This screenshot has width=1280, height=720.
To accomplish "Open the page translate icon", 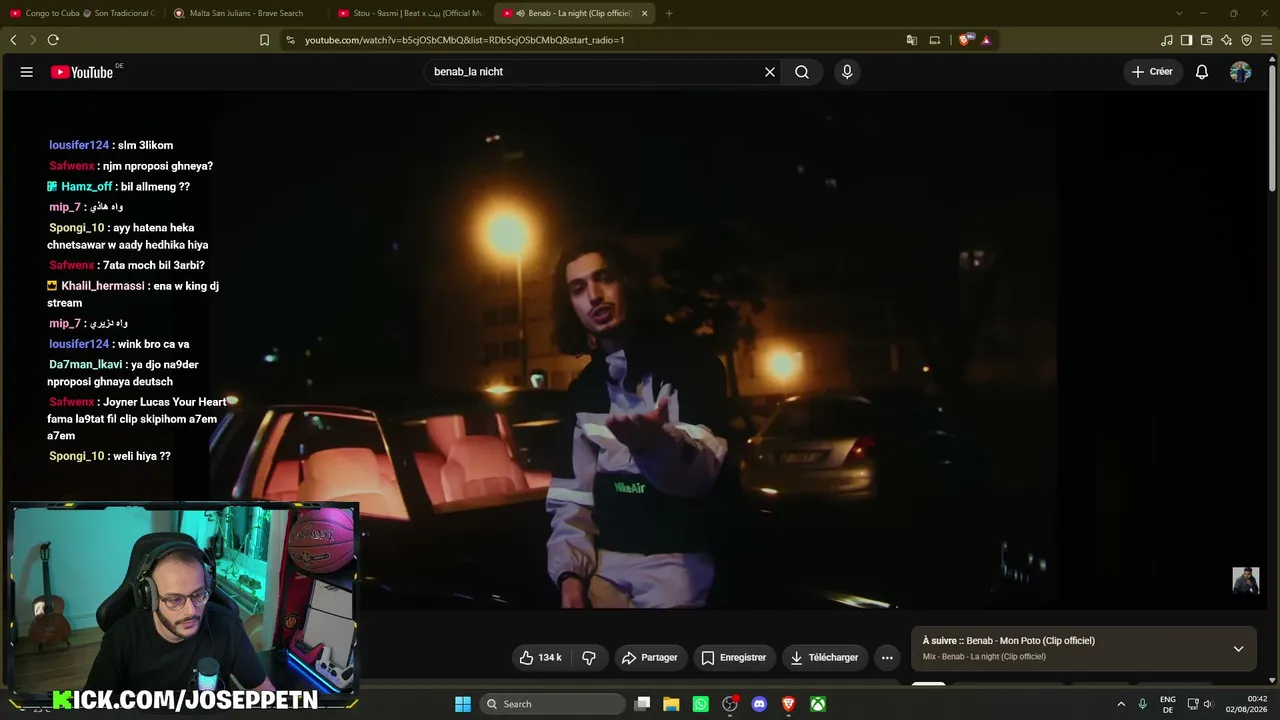I will [912, 40].
